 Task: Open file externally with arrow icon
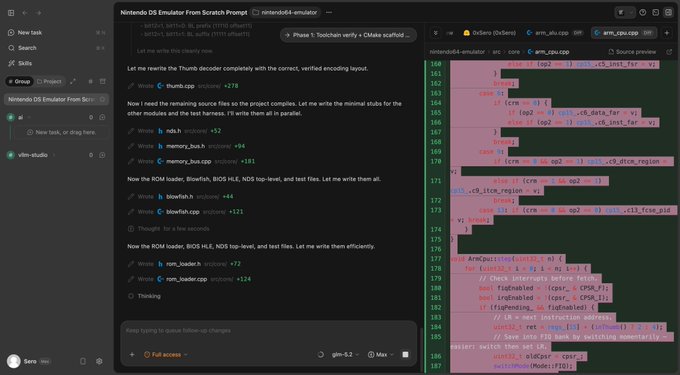coord(669,52)
